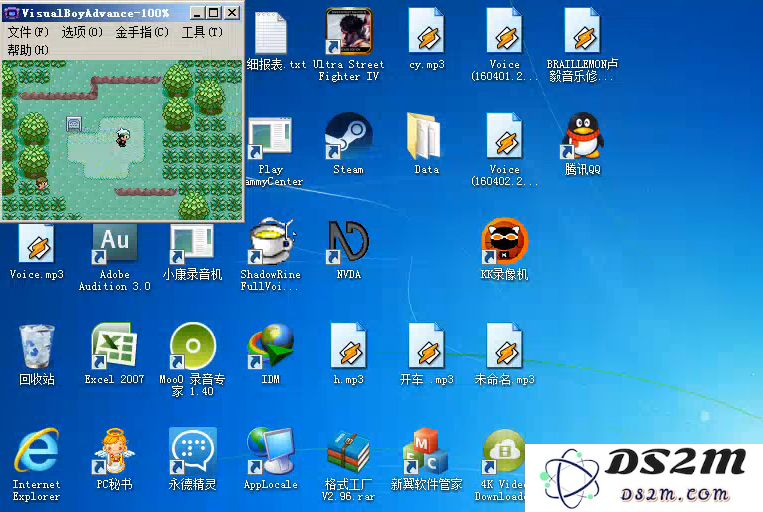Select the Internet Explorer icon

coord(37,451)
